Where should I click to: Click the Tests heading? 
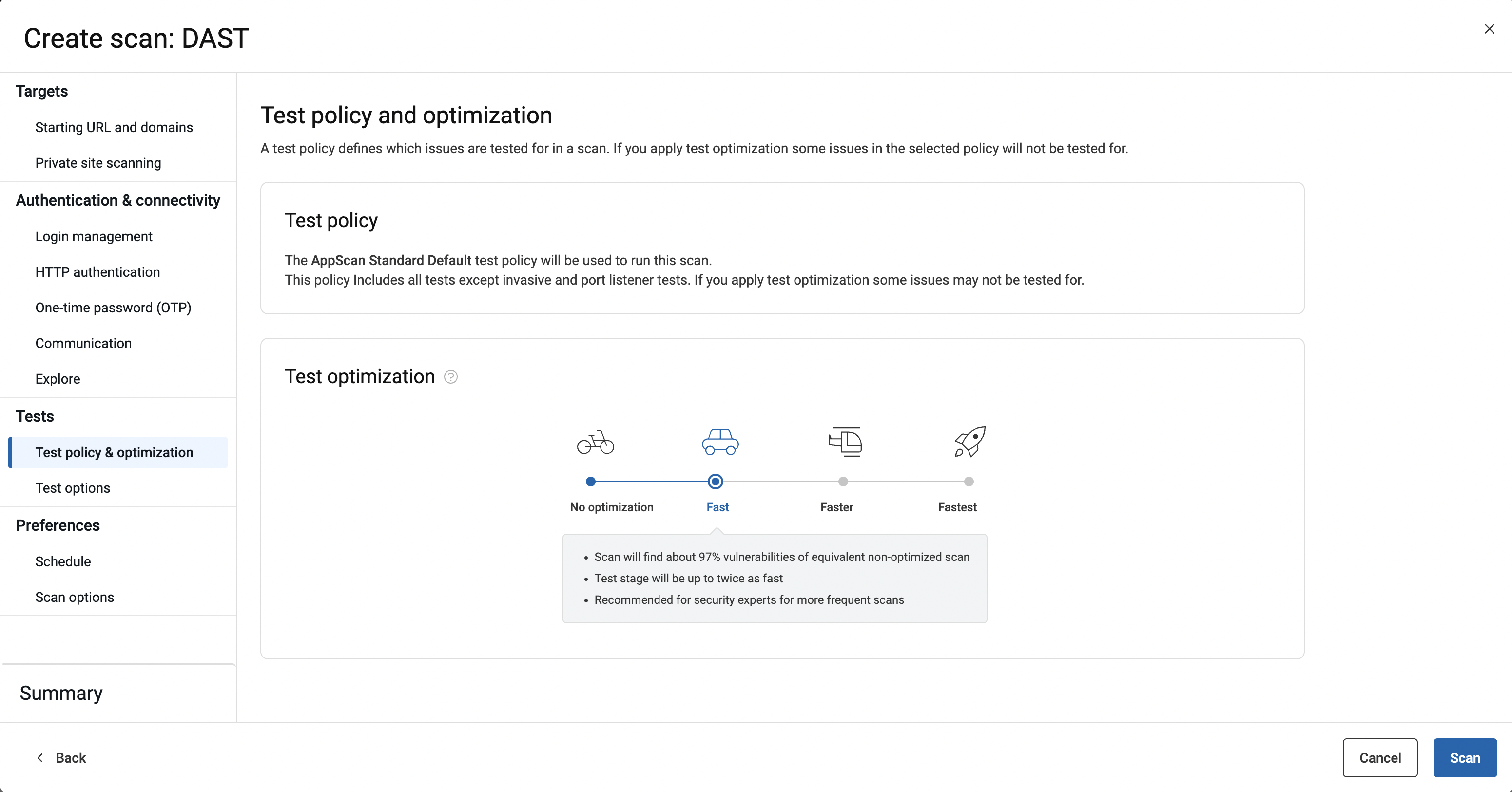35,416
